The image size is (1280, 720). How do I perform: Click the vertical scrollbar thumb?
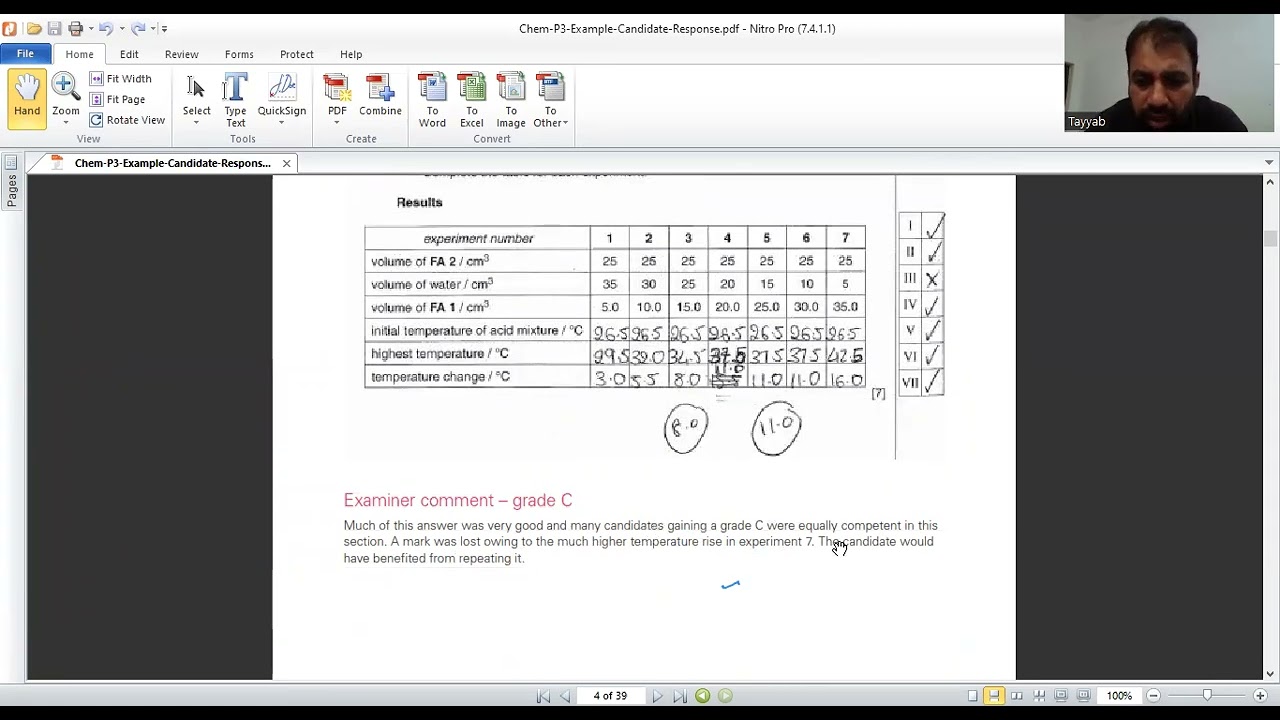[1270, 238]
